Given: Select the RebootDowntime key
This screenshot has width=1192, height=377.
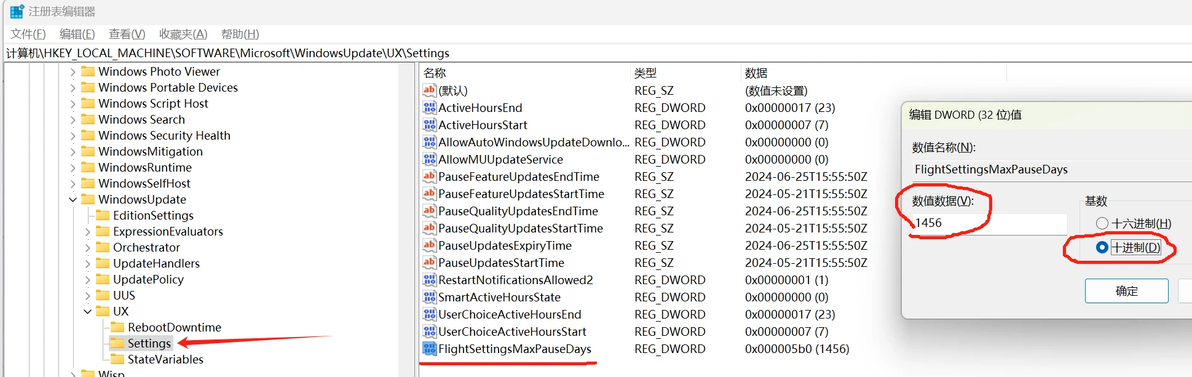Looking at the screenshot, I should (x=174, y=327).
